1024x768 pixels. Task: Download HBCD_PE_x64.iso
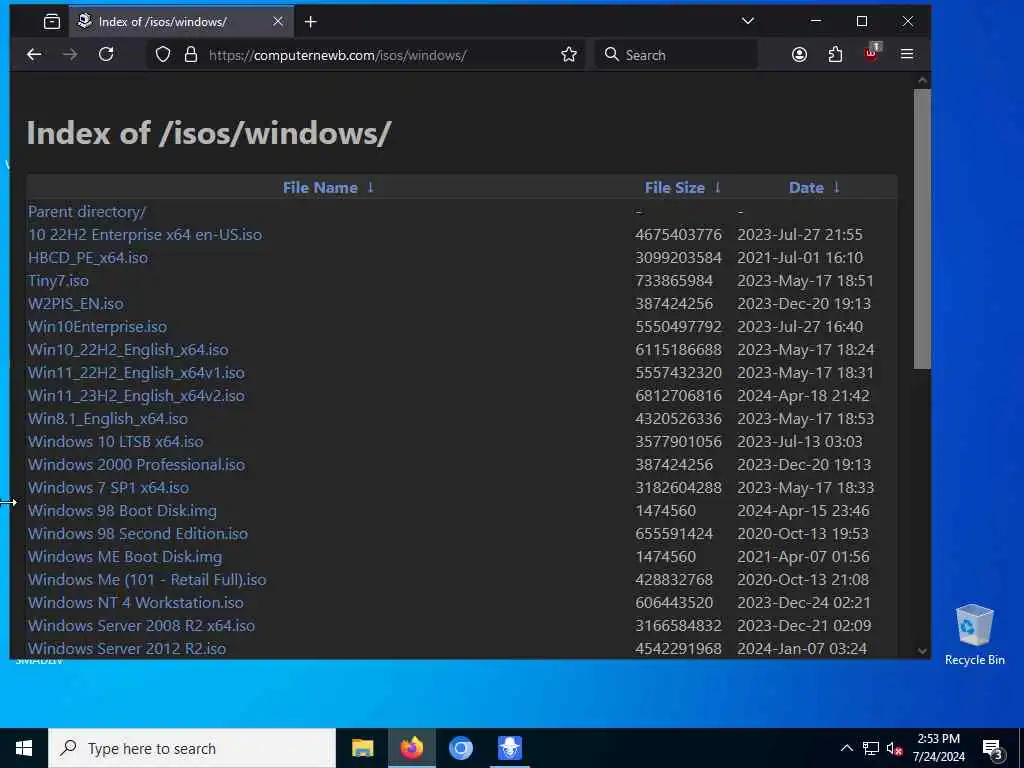pyautogui.click(x=88, y=257)
